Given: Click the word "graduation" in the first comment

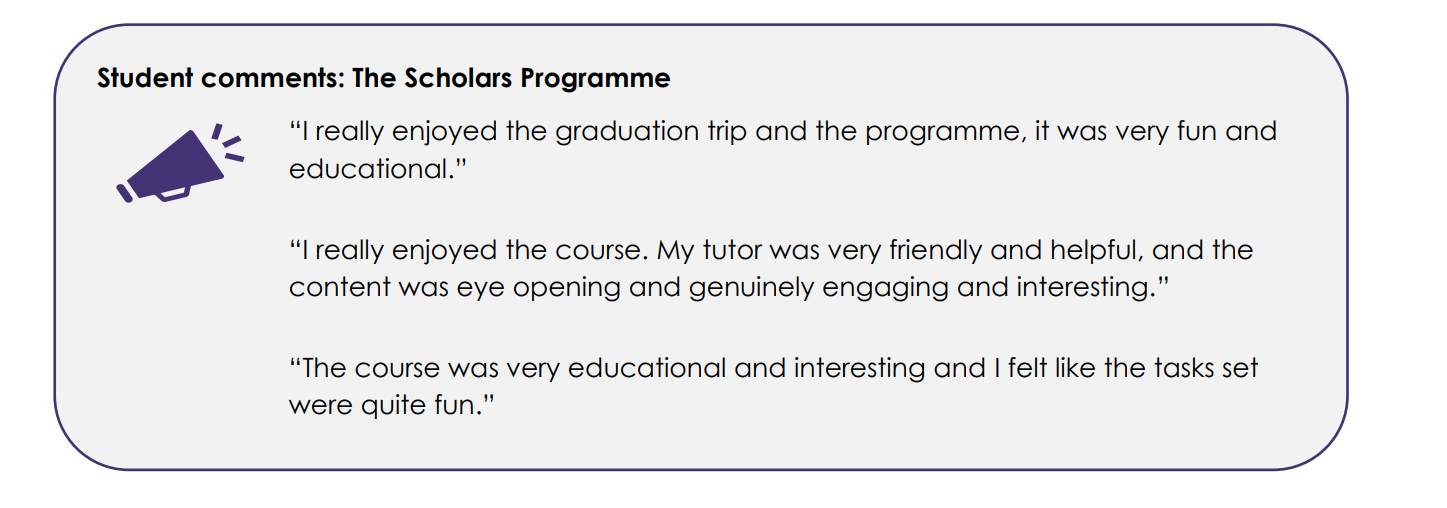Looking at the screenshot, I should tap(625, 132).
